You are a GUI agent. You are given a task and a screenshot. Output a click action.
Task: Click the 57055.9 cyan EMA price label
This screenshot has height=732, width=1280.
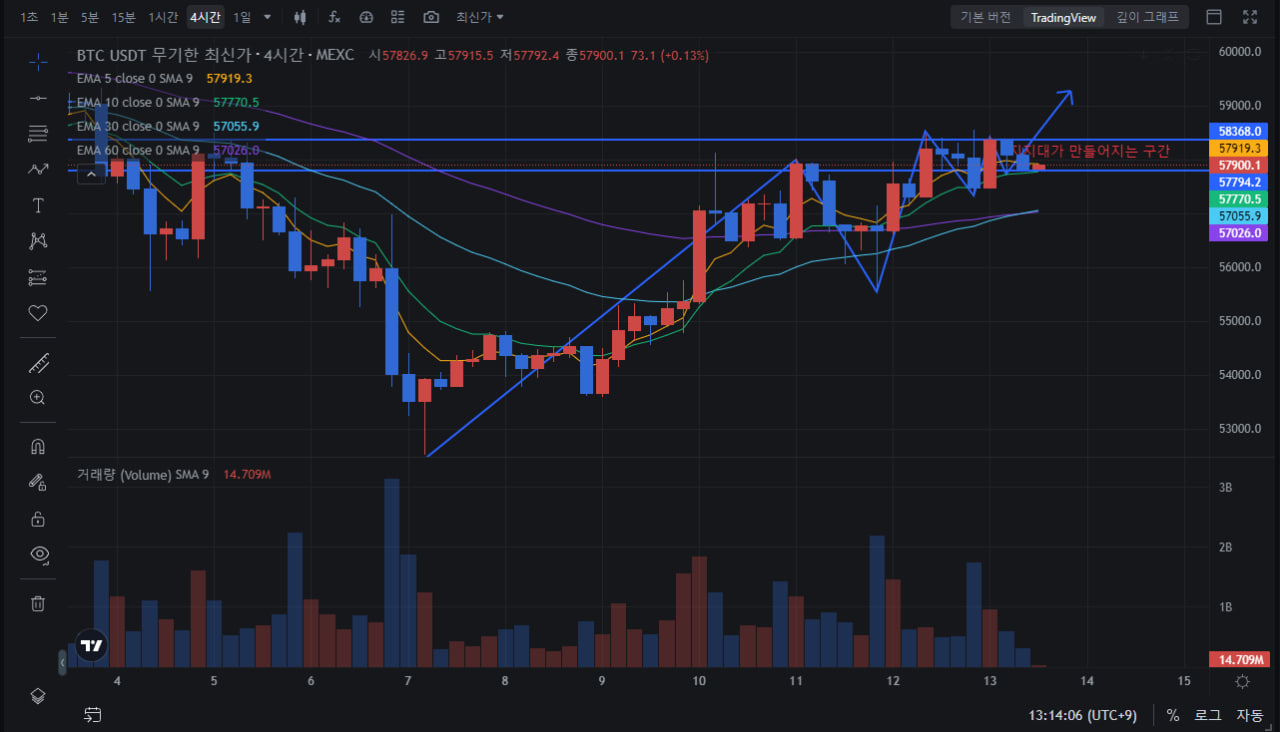[x=1239, y=216]
